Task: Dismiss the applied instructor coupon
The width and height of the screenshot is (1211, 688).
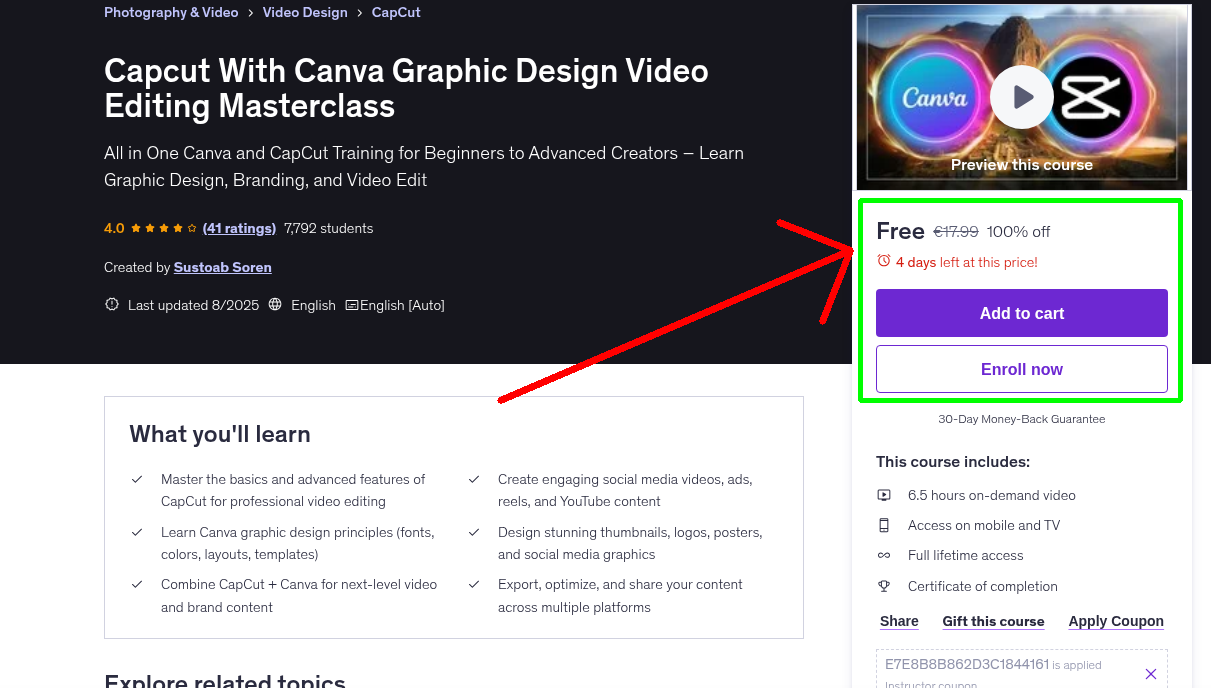Action: [x=1150, y=673]
